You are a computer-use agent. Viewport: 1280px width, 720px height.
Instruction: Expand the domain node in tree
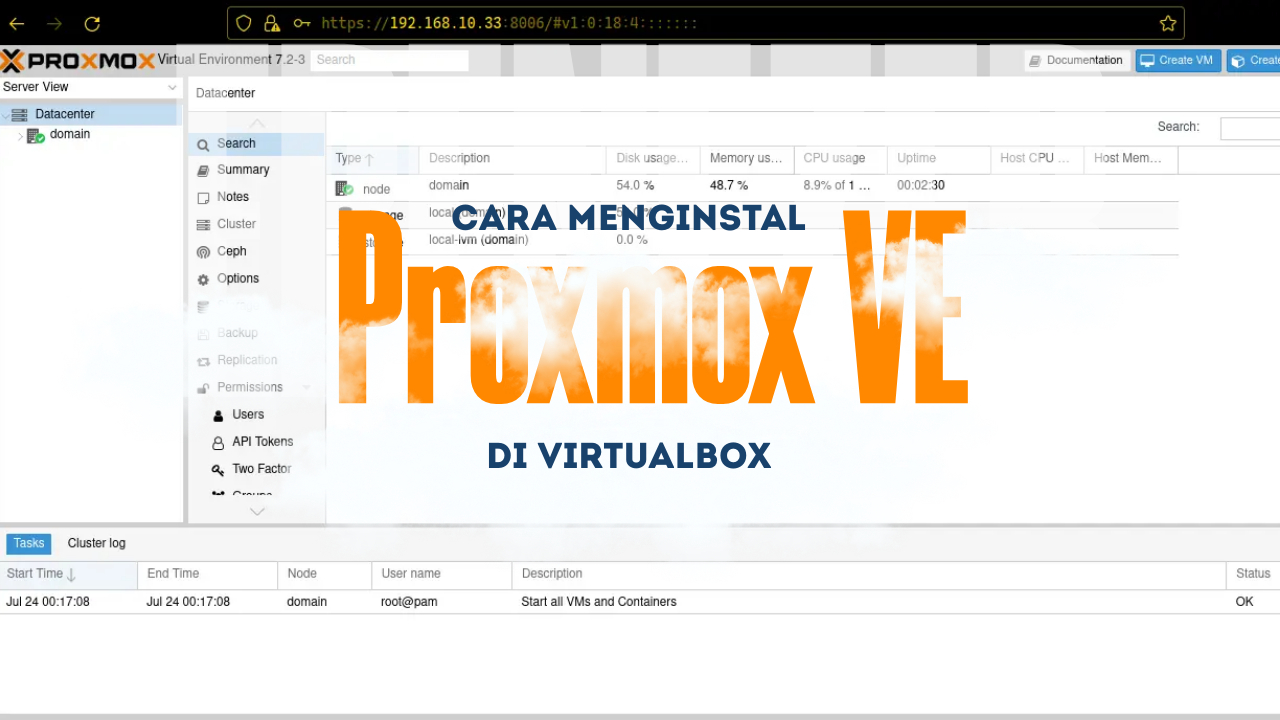[x=20, y=136]
